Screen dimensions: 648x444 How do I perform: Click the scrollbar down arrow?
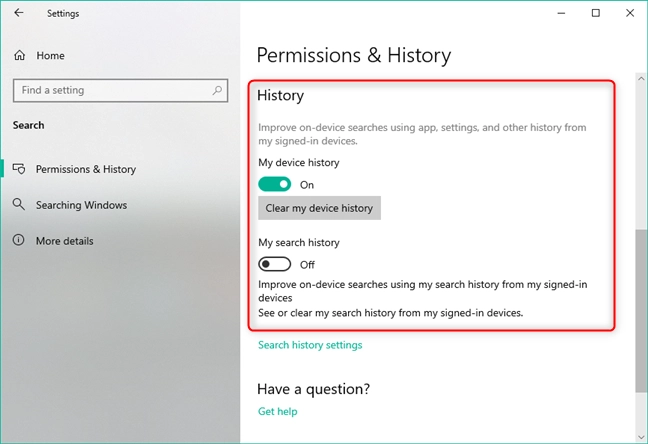641,437
